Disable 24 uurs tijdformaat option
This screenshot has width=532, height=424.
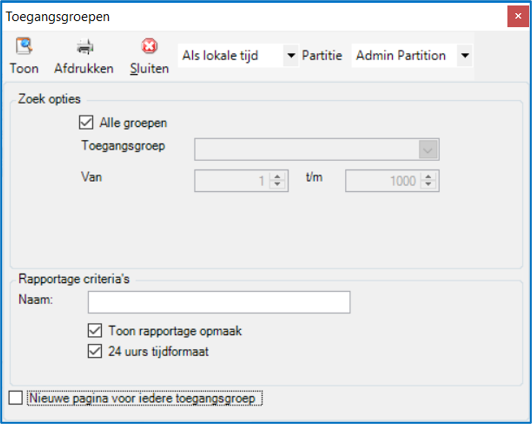pyautogui.click(x=95, y=351)
